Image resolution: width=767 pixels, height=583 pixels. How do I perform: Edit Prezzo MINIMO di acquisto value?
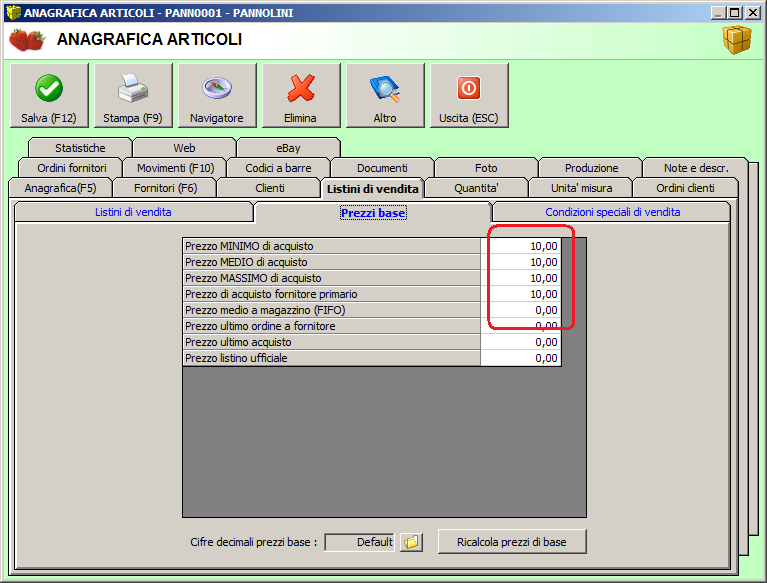520,246
